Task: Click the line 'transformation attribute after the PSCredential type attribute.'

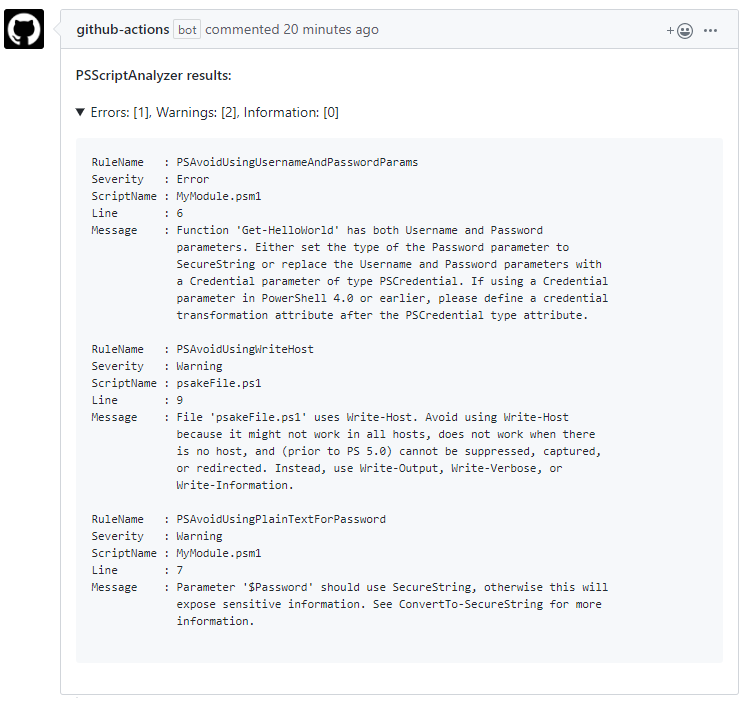Action: pyautogui.click(x=382, y=315)
